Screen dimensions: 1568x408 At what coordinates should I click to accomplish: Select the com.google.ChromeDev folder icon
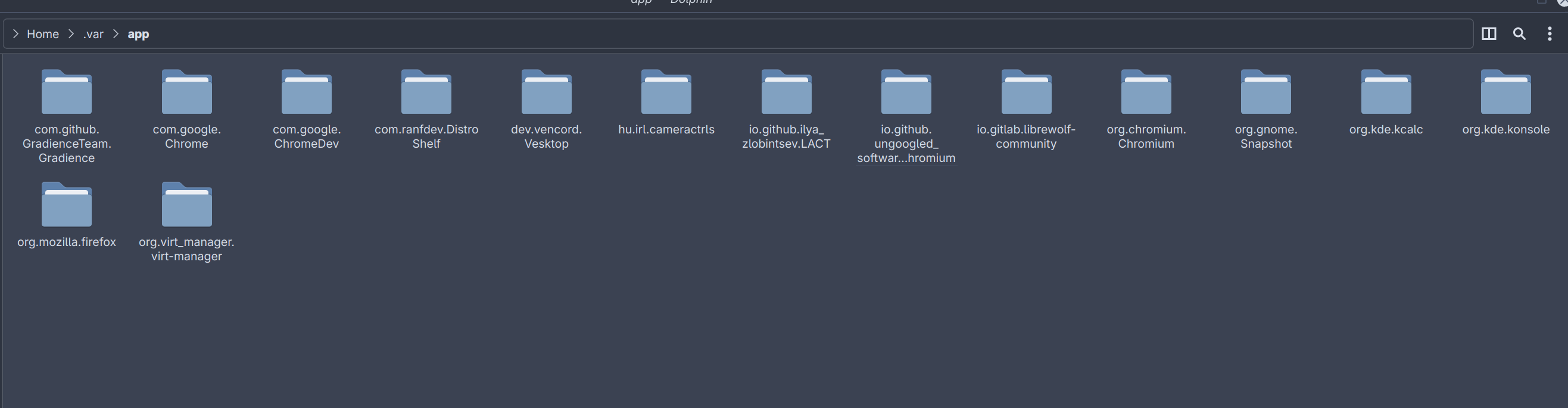coord(307,92)
